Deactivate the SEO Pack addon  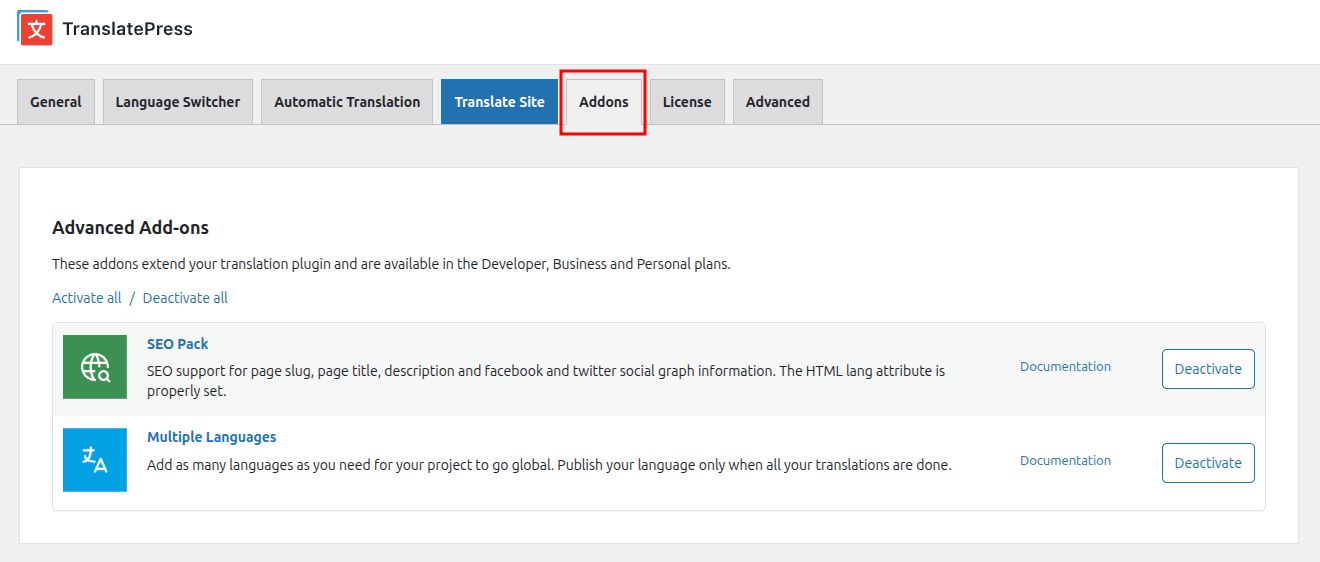pyautogui.click(x=1208, y=369)
